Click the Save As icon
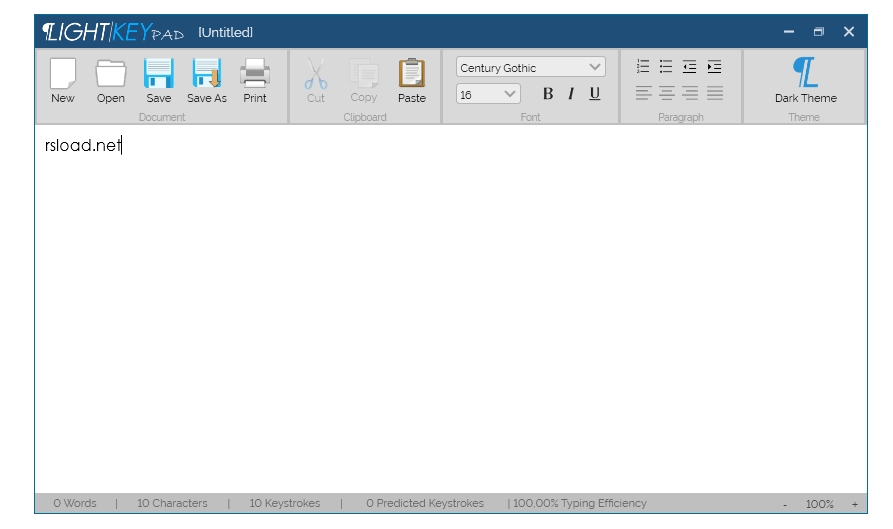 pos(207,80)
